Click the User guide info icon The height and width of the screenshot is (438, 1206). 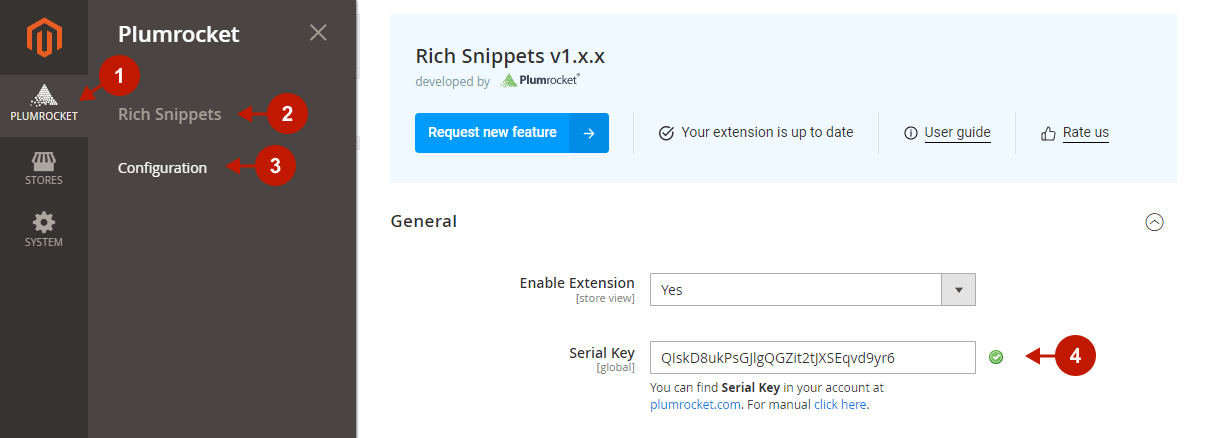pyautogui.click(x=910, y=133)
